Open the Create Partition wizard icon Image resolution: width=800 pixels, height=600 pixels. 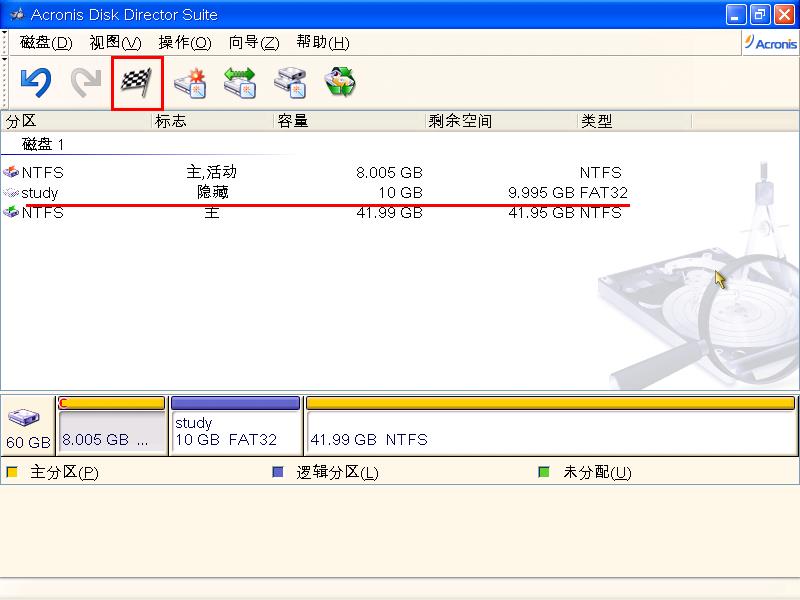190,83
